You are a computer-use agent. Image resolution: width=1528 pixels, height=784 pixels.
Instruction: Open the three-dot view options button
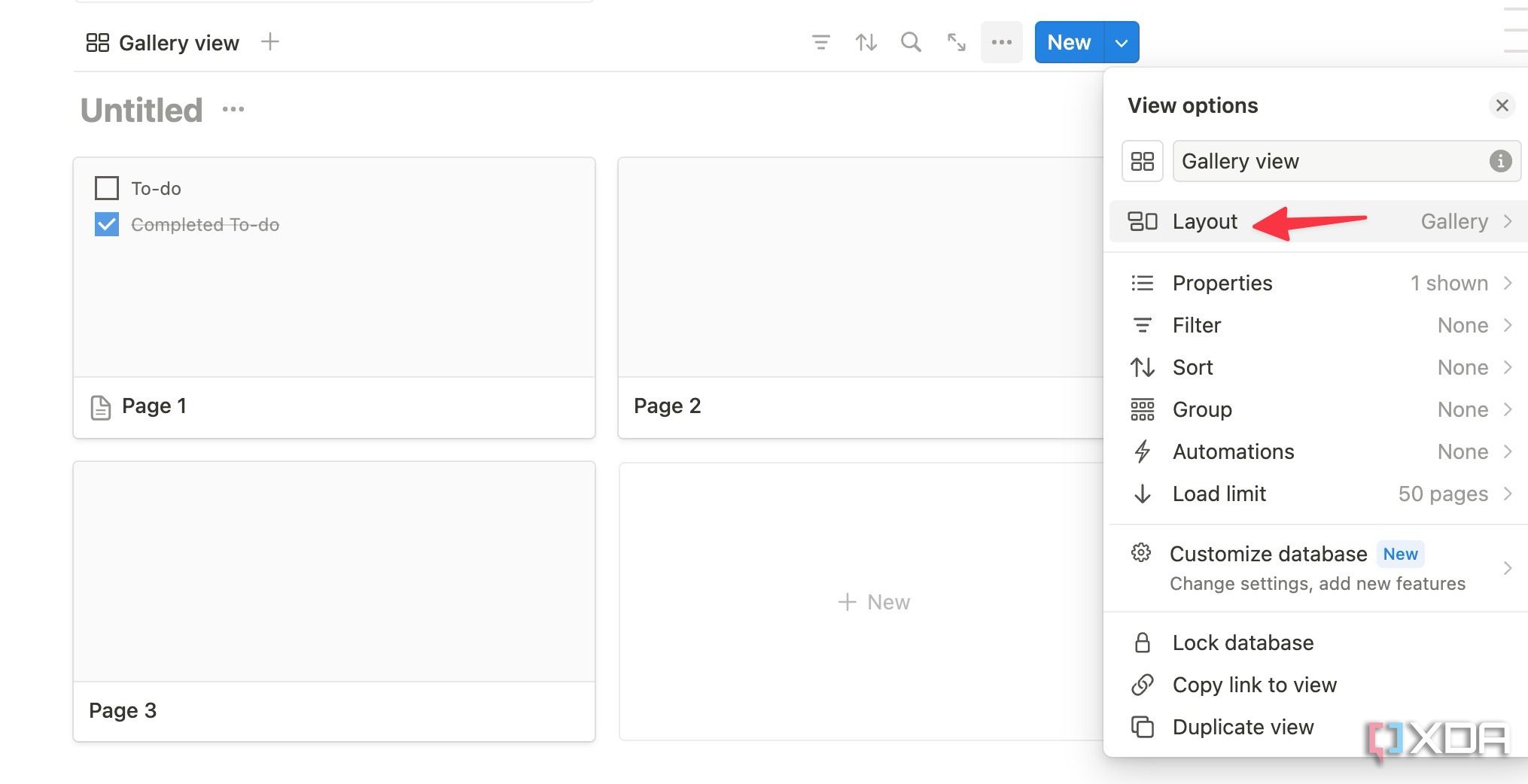click(x=1002, y=42)
